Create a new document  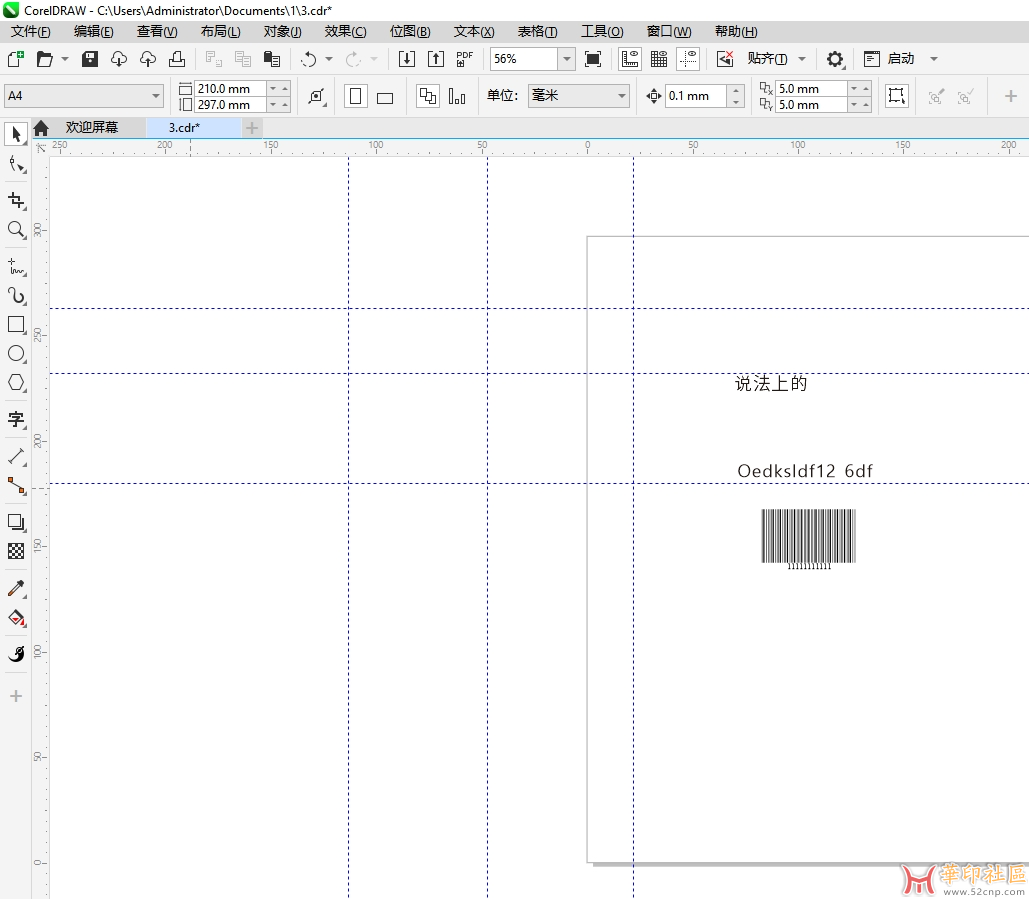coord(16,59)
